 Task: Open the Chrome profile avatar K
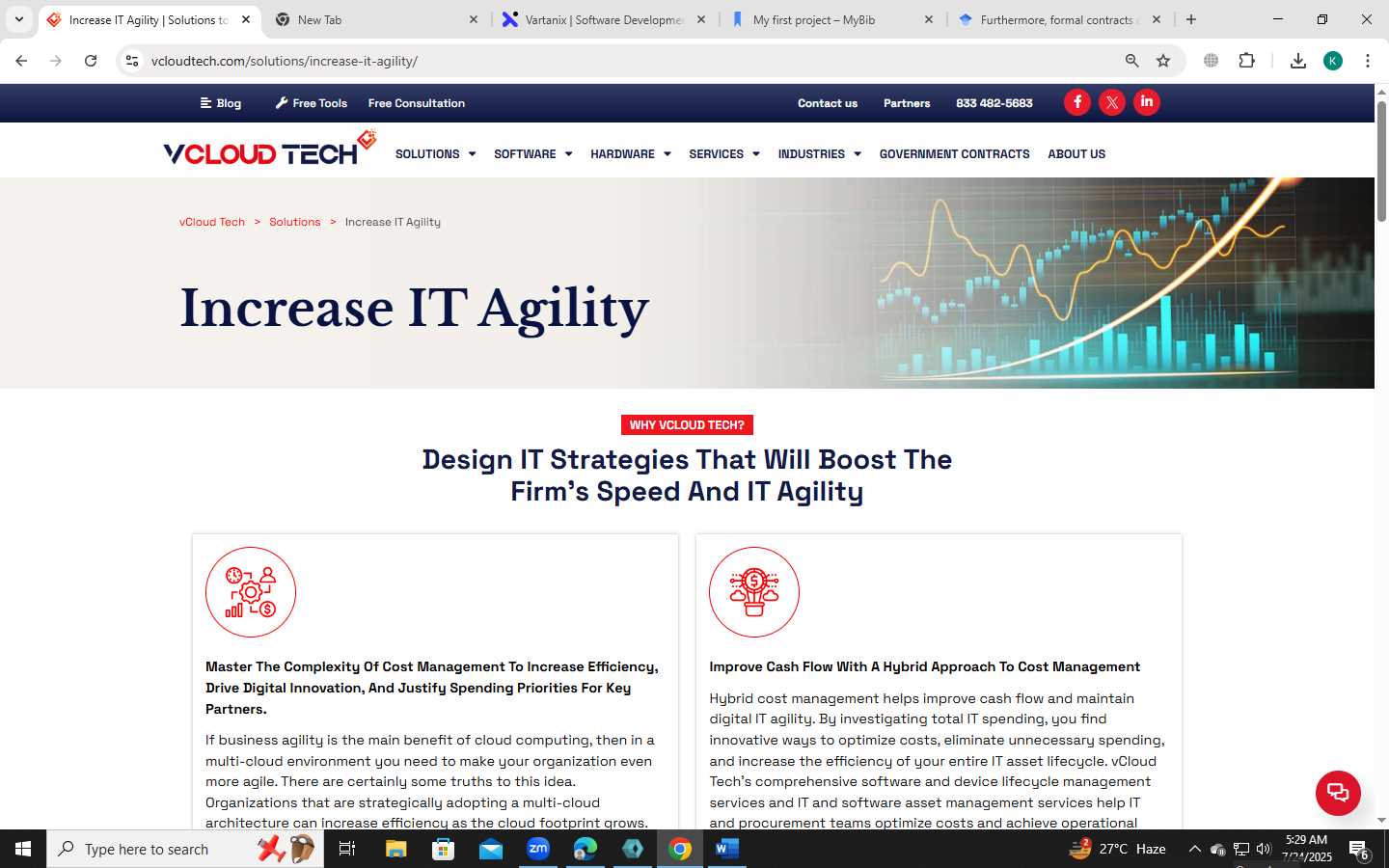click(1333, 61)
